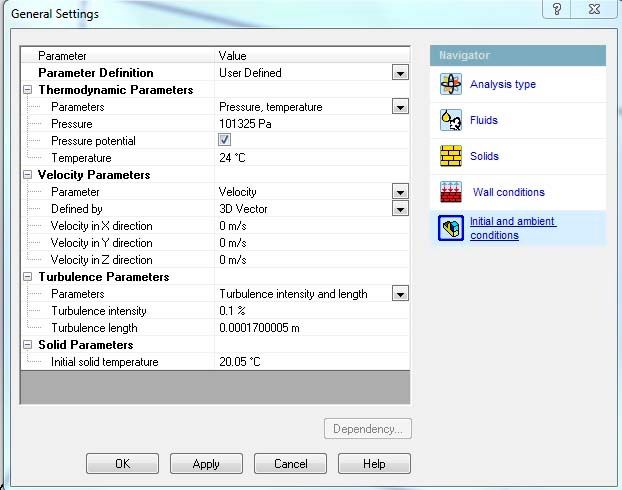
Task: Edit the Velocity in Z direction value
Action: tap(312, 260)
